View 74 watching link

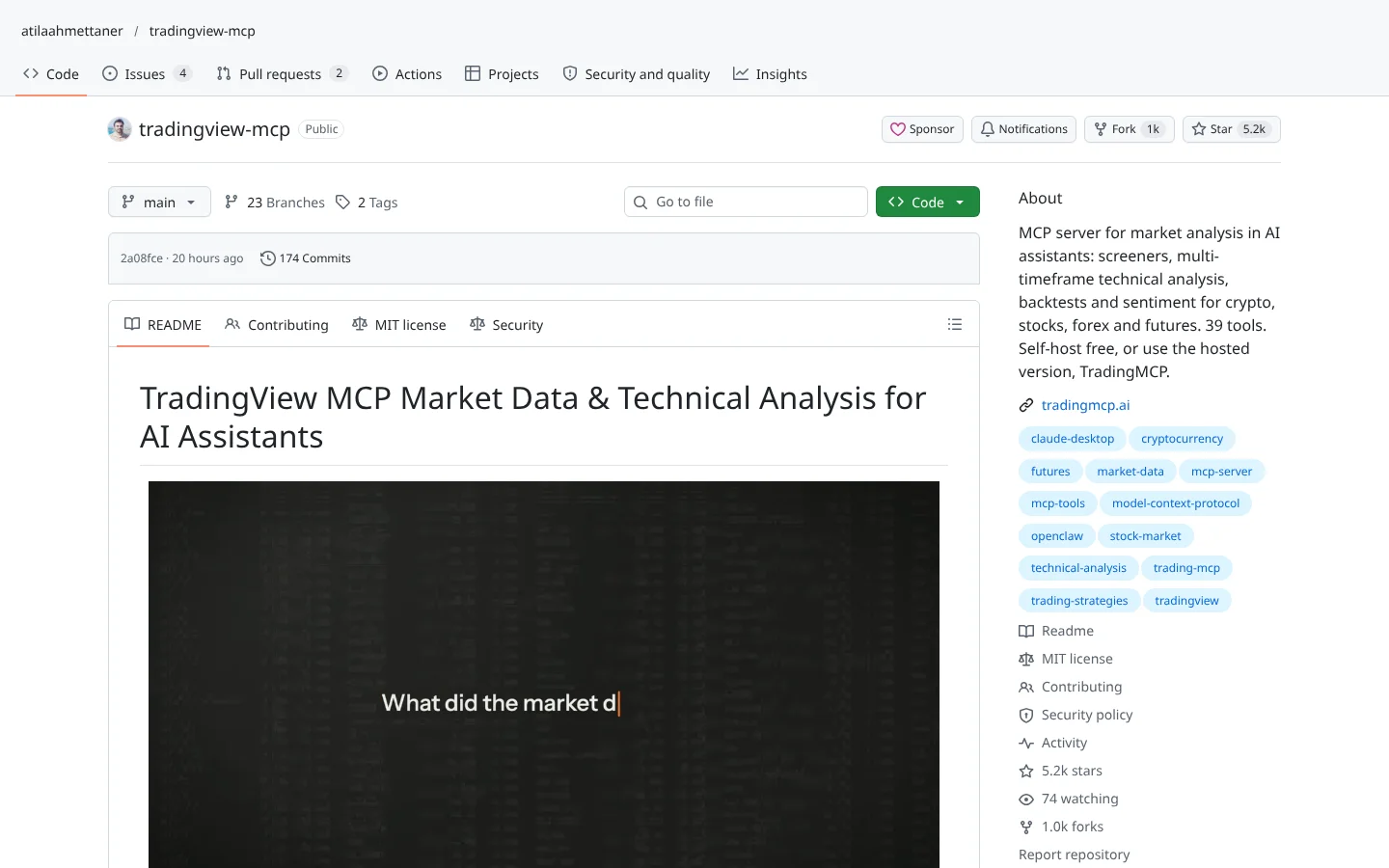click(x=1069, y=799)
